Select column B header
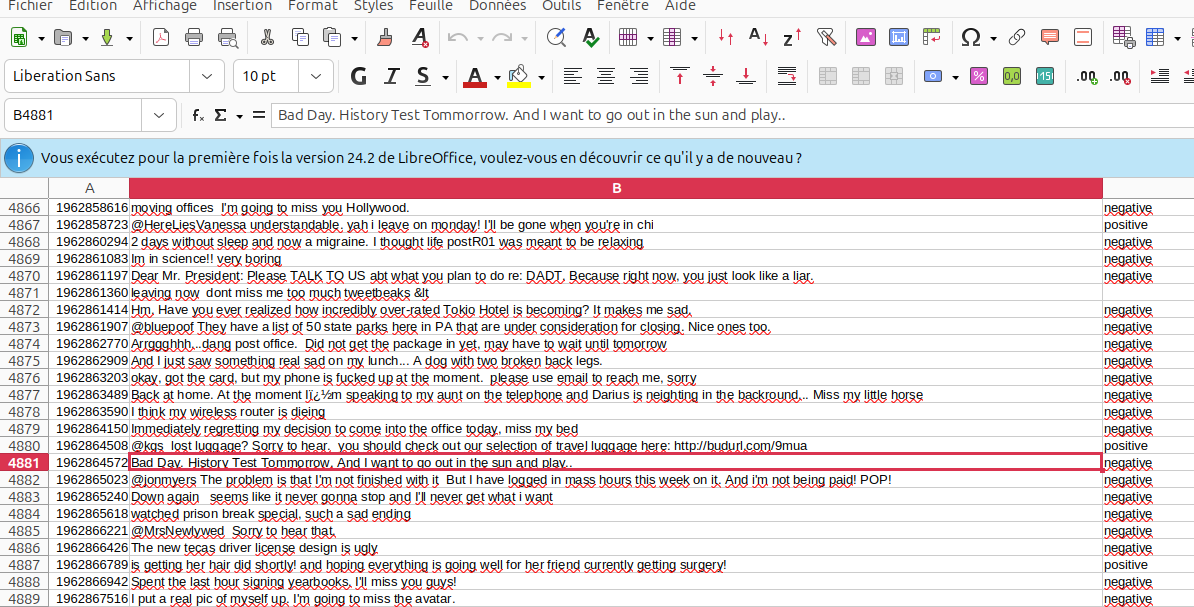Image resolution: width=1194 pixels, height=607 pixels. [x=616, y=188]
